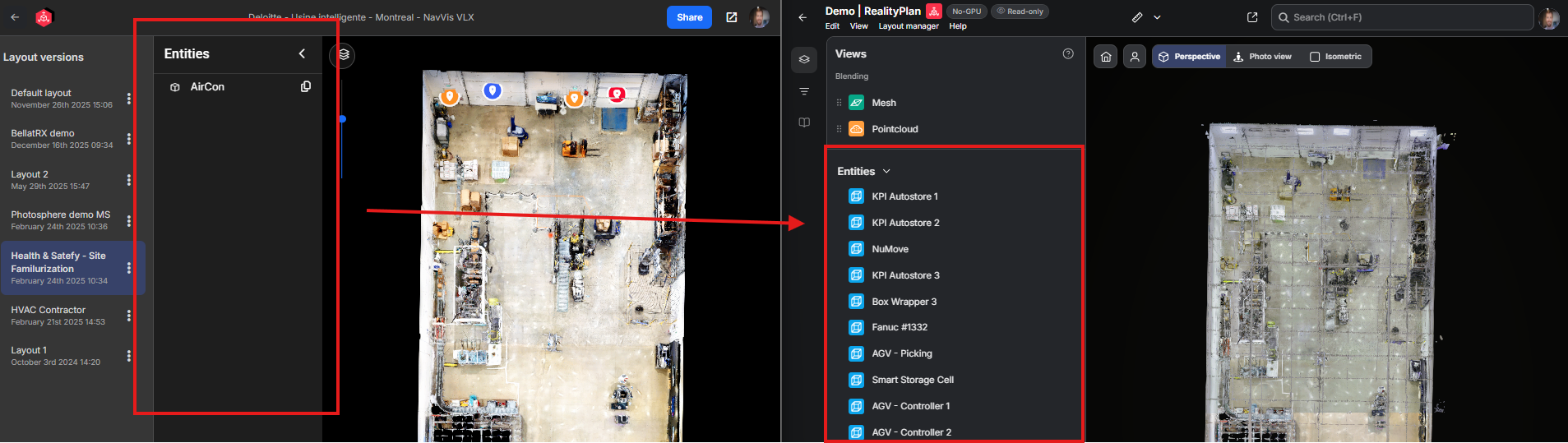Screen dimensions: 1568x443
Task: Click the red NavVis logo in left window
Action: coord(44,16)
